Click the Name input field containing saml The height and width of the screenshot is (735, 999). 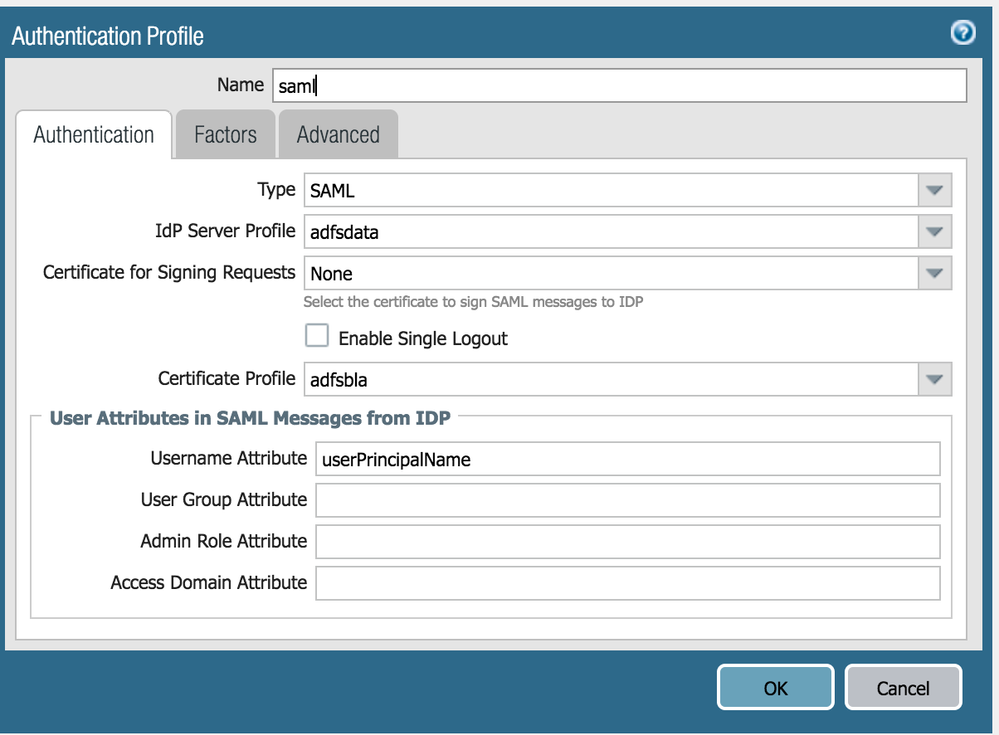pyautogui.click(x=618, y=86)
